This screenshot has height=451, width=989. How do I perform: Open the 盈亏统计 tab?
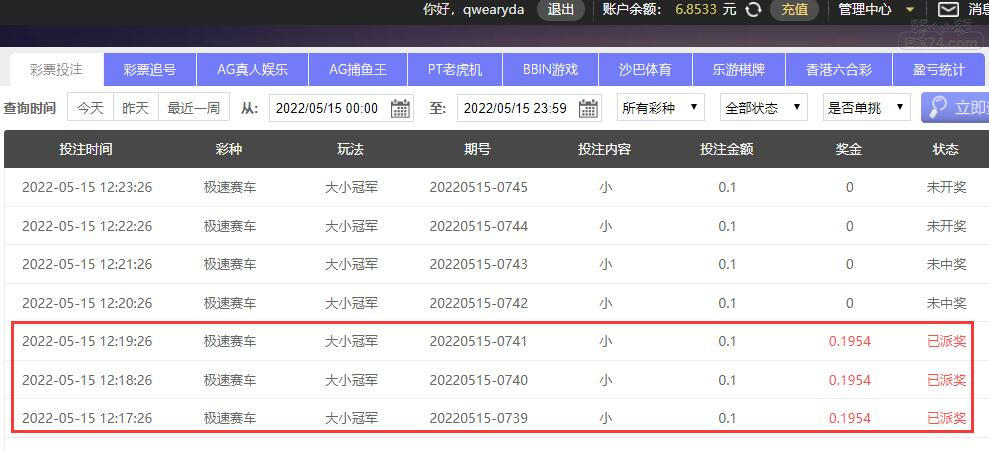(938, 70)
